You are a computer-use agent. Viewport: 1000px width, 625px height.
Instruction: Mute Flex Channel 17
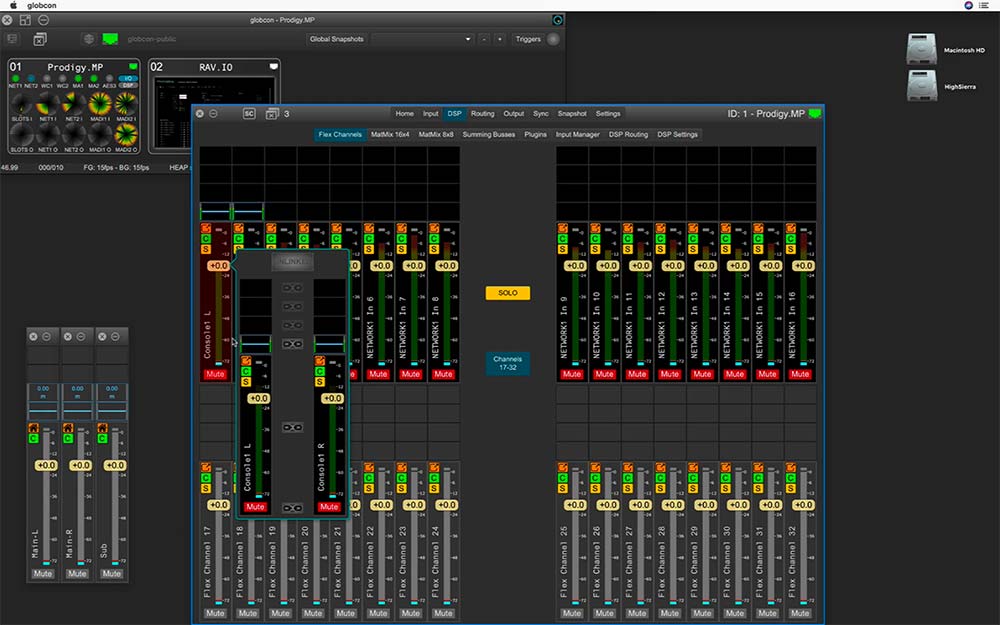click(x=216, y=614)
